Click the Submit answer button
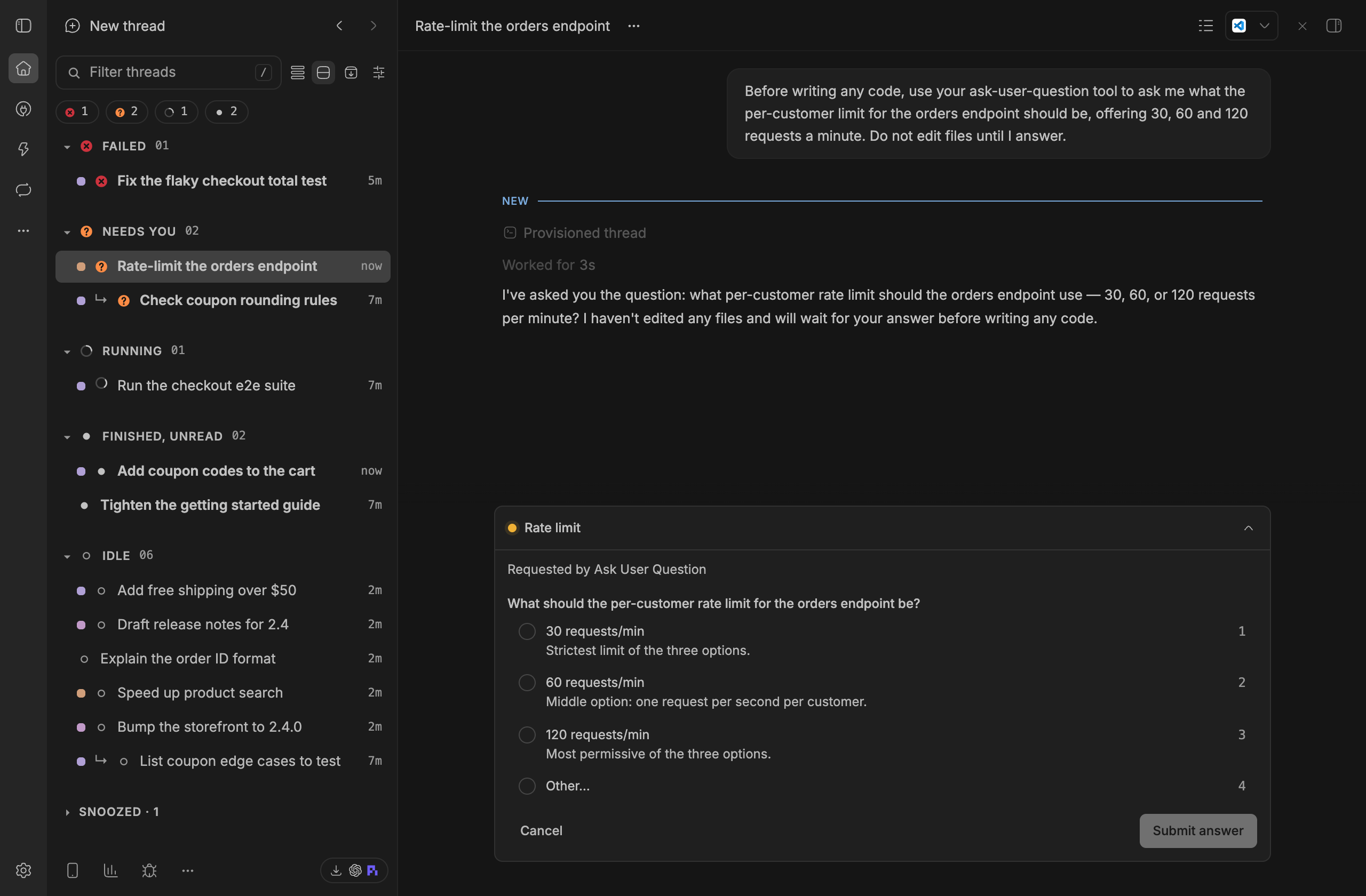 [x=1198, y=830]
